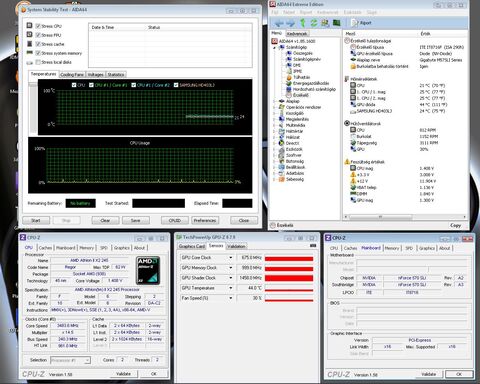This screenshot has height=384, width=480.
Task: Toggle the Stress system memory checkbox
Action: [38, 53]
